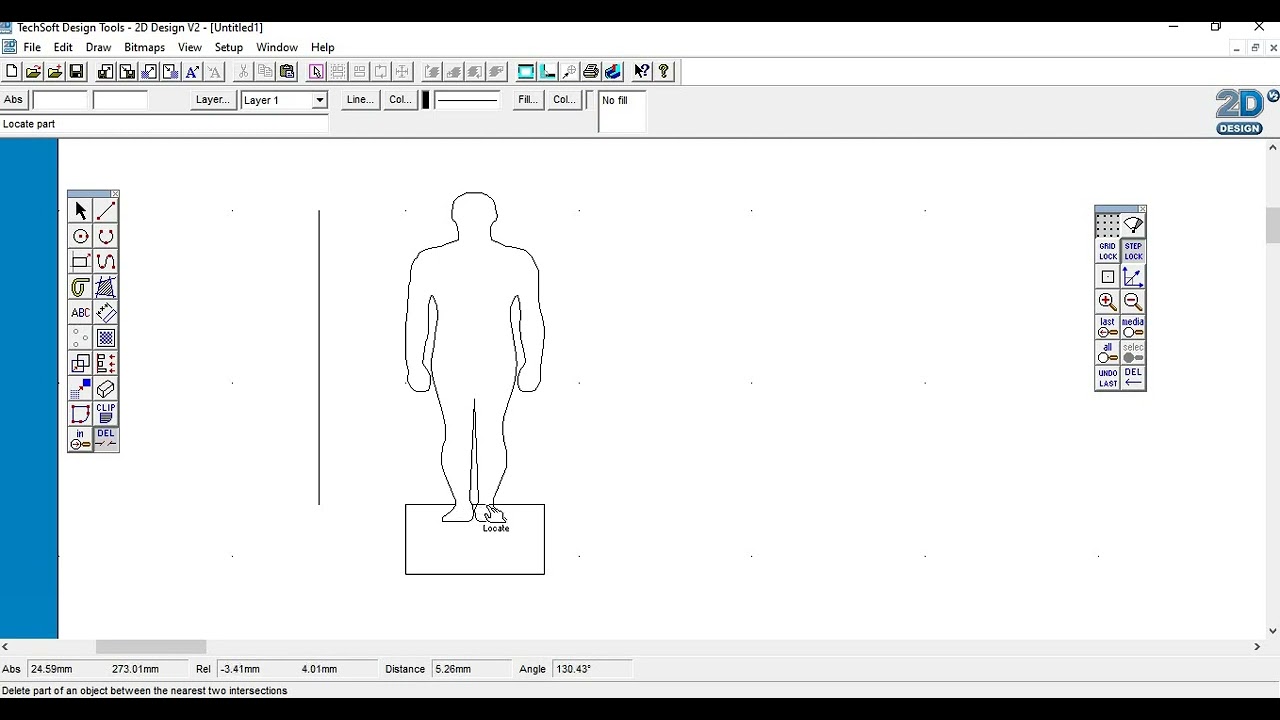1280x720 pixels.
Task: Open the line style selector box
Action: pos(467,100)
